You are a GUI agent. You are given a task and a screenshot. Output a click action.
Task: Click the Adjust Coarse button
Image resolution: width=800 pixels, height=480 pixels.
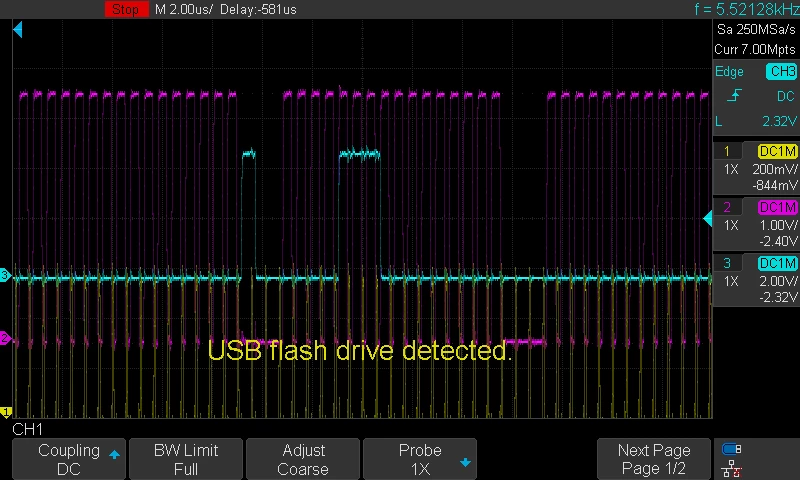pos(303,459)
